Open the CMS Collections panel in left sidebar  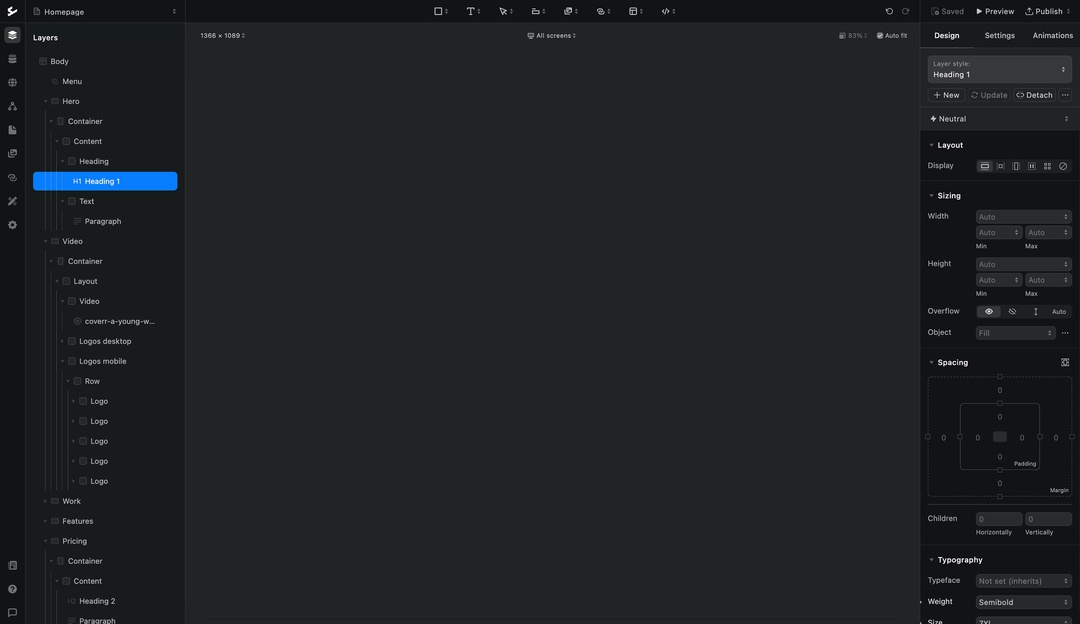(11, 58)
